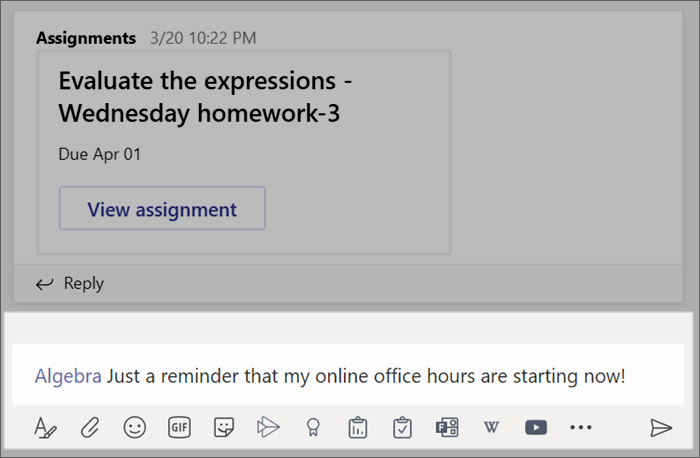Screen dimensions: 700x458
Task: Send the message with the arrow icon
Action: [660, 428]
